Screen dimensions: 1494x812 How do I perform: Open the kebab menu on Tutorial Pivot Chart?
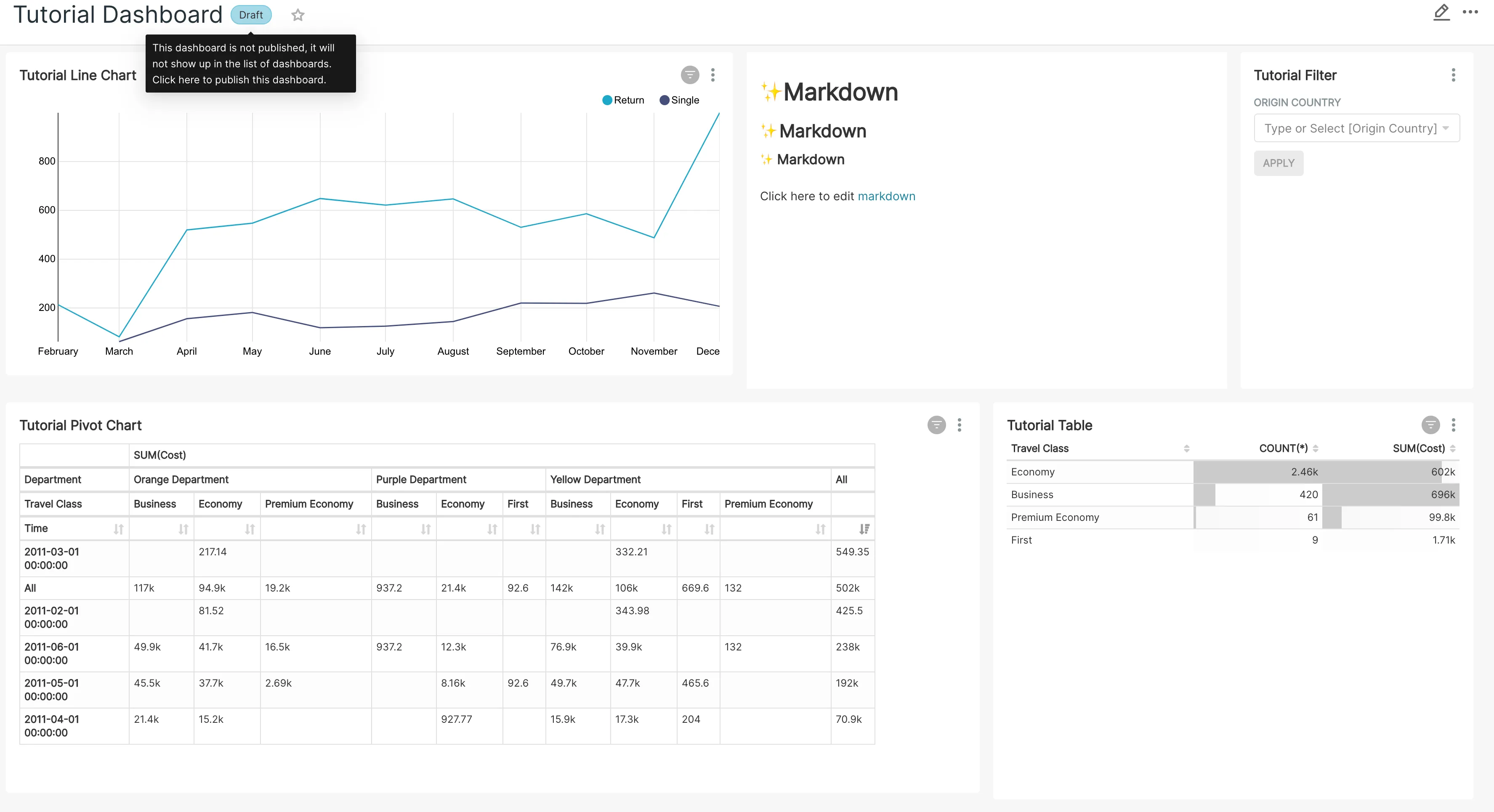coord(959,425)
